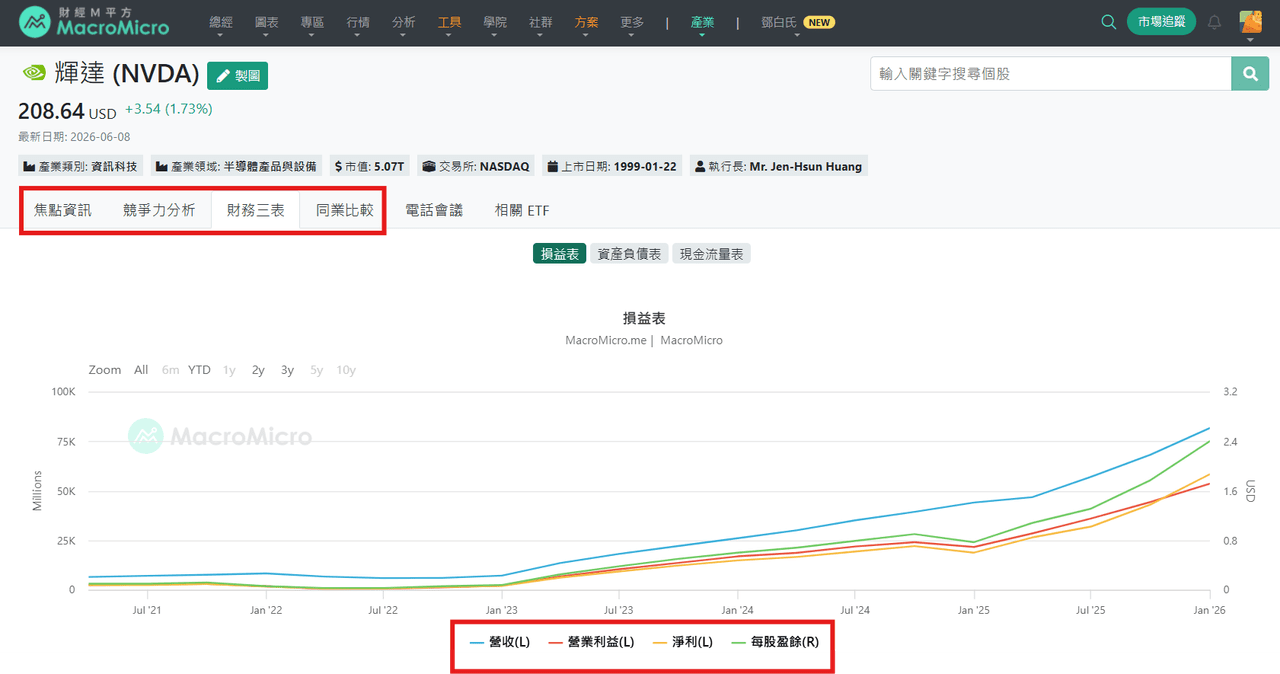Click the 損益表 chart title

[x=644, y=318]
